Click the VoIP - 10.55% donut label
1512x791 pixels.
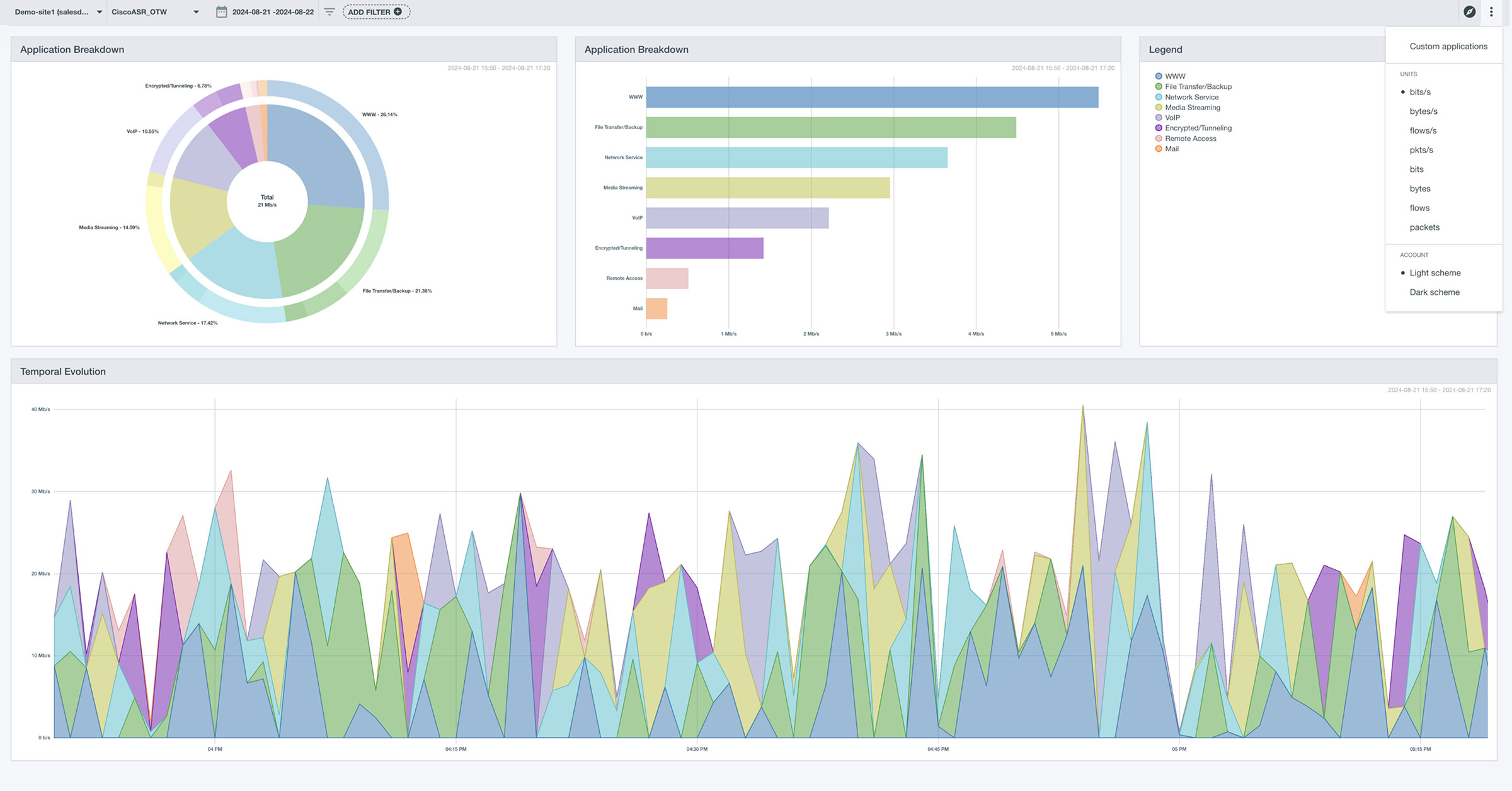(x=142, y=132)
